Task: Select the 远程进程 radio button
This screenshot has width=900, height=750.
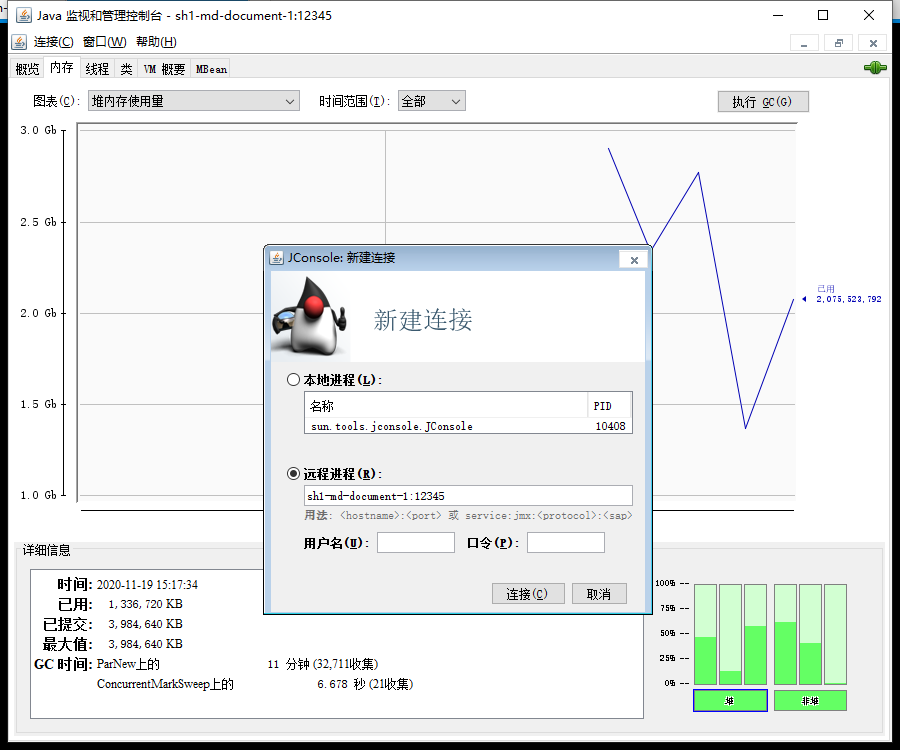Action: [293, 472]
